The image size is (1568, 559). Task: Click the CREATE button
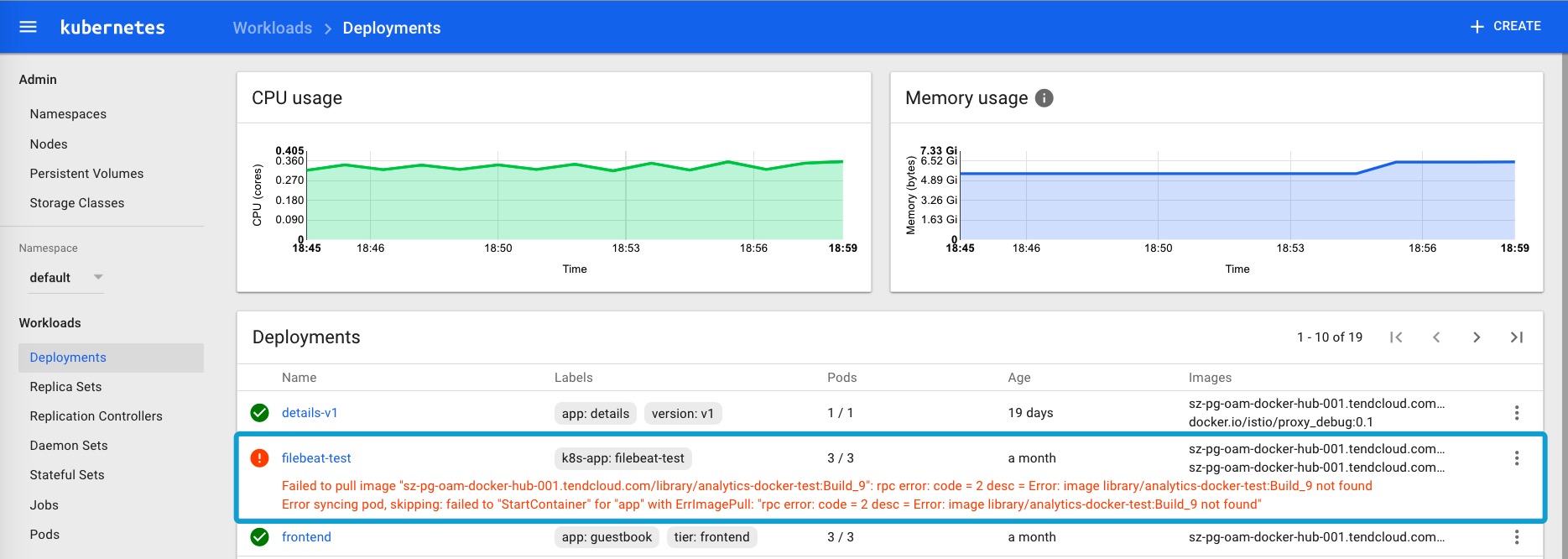click(x=1506, y=27)
